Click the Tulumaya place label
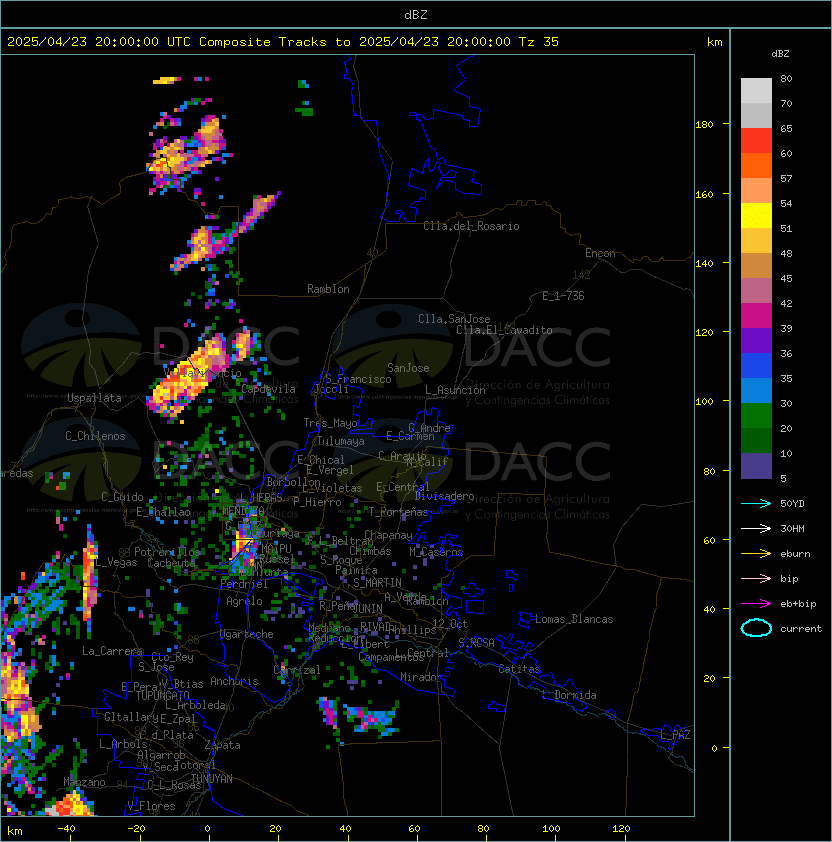Viewport: 832px width, 842px height. pyautogui.click(x=341, y=441)
